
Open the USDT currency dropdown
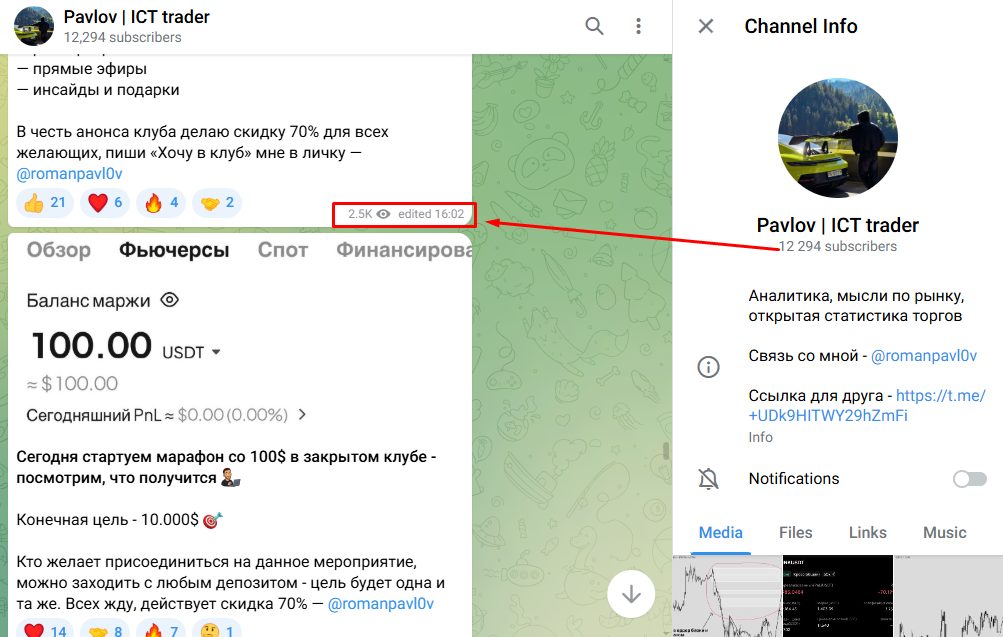(x=216, y=352)
